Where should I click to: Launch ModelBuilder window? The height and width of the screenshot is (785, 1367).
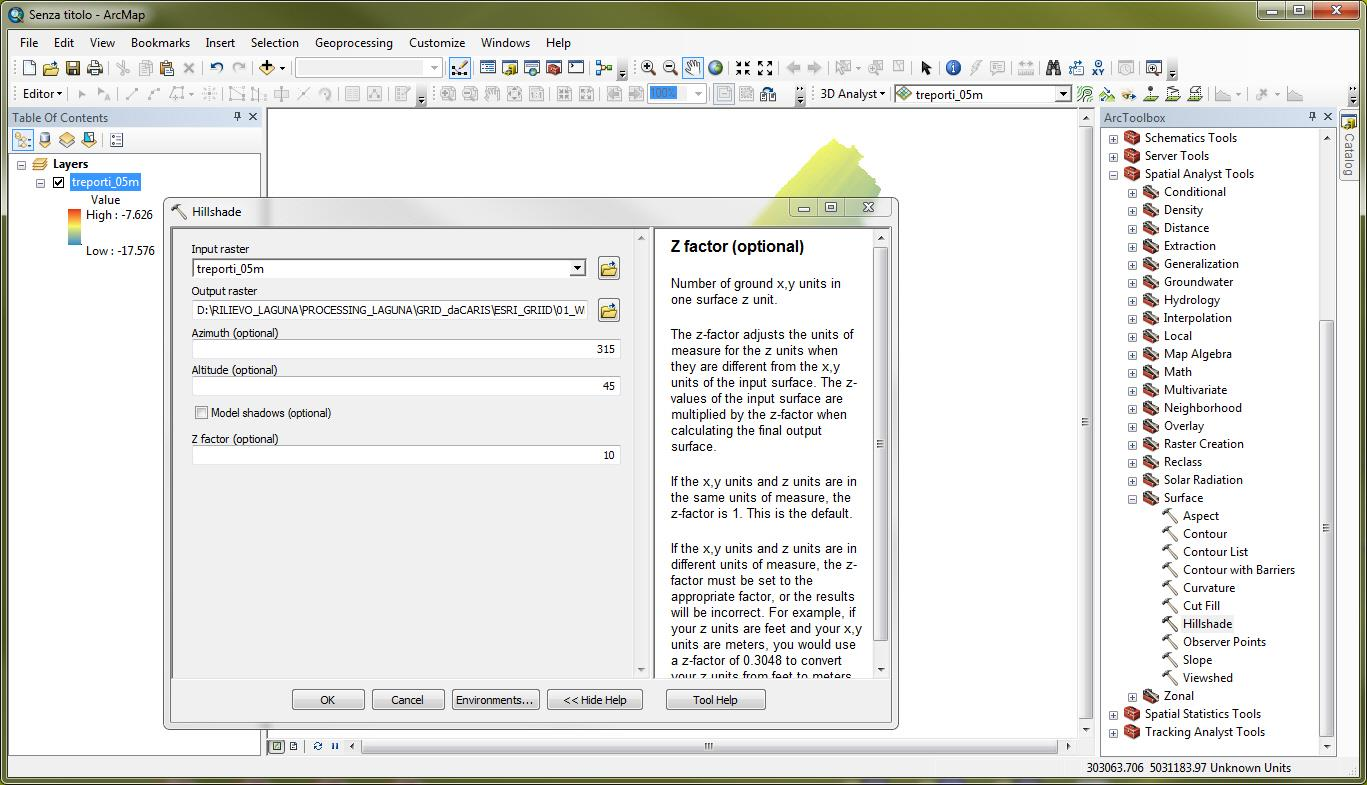604,68
